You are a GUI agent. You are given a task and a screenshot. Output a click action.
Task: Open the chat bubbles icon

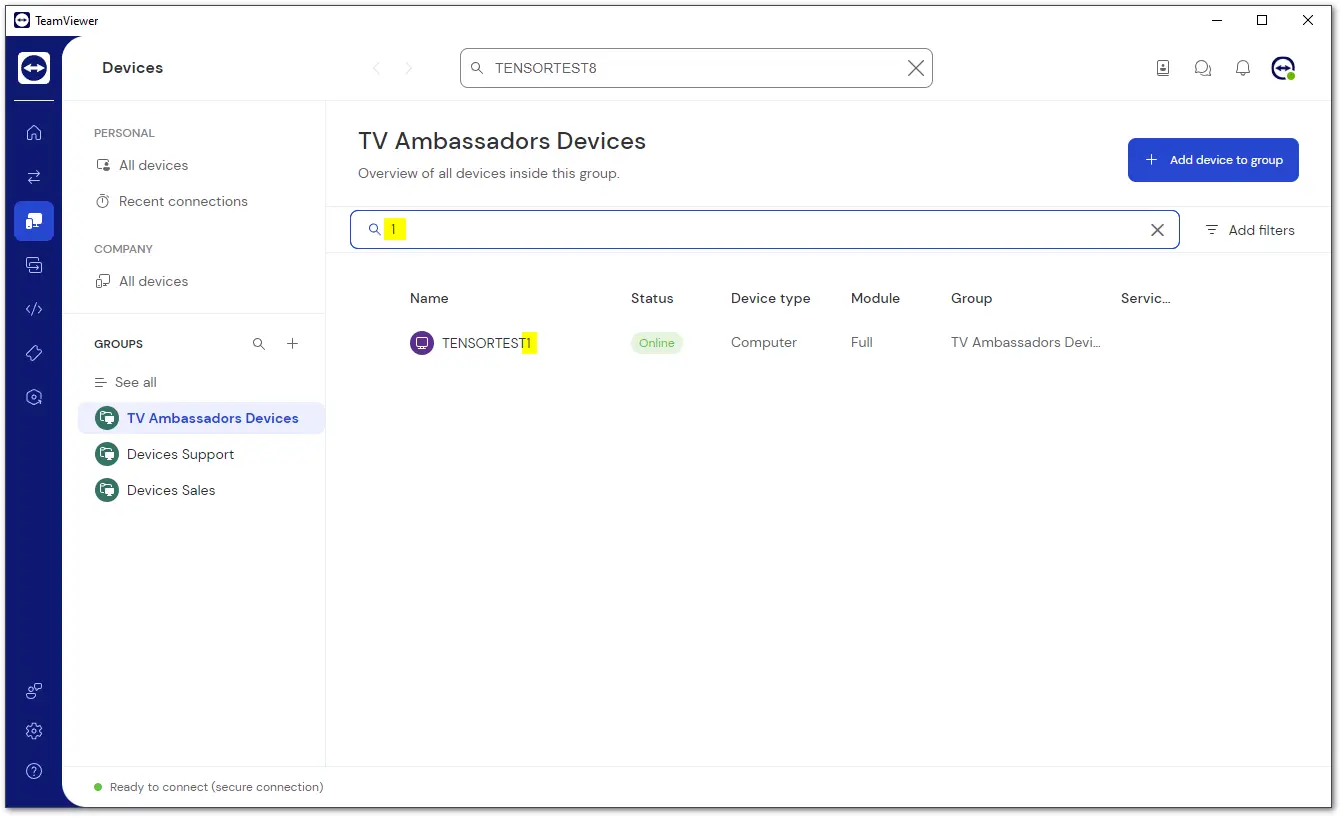(1203, 68)
